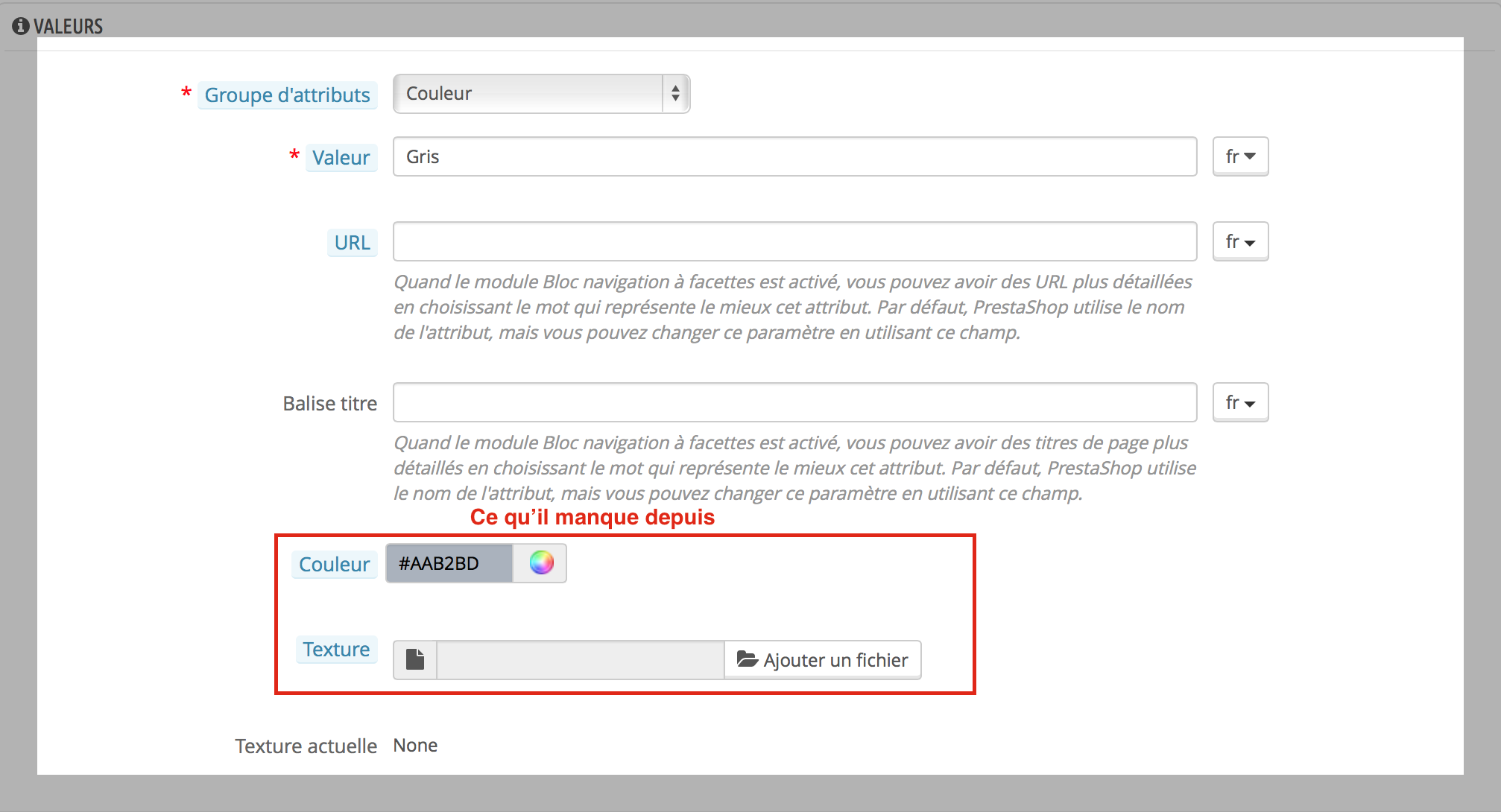Viewport: 1501px width, 812px height.
Task: Click the Groupe d'attributs label
Action: click(287, 95)
